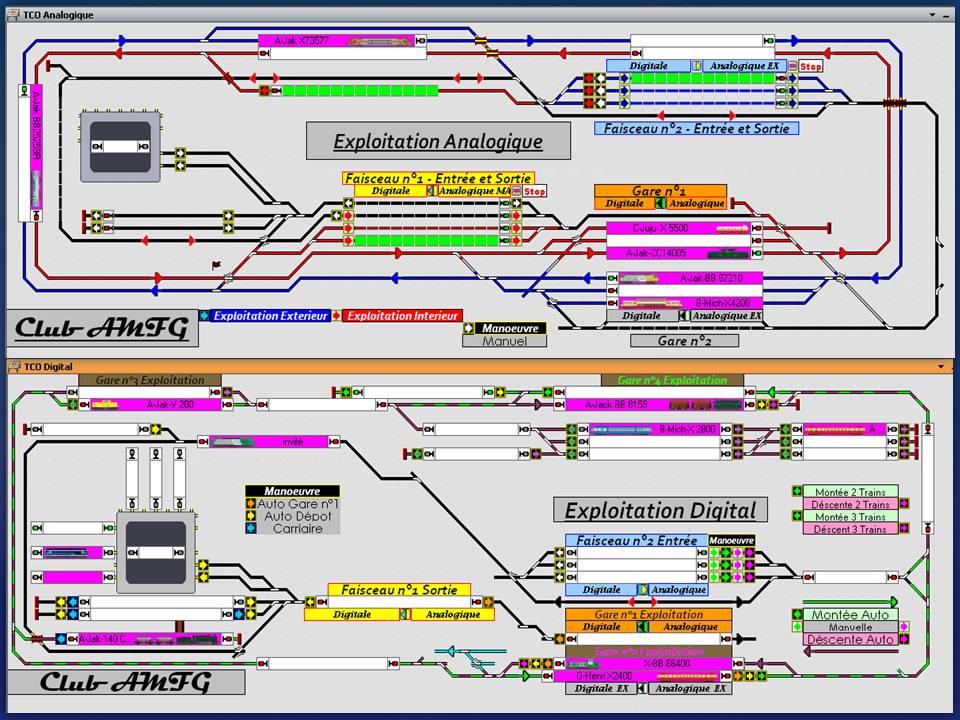The width and height of the screenshot is (960, 720).
Task: Click the green arrow icon beside Montée Auto
Action: click(797, 614)
